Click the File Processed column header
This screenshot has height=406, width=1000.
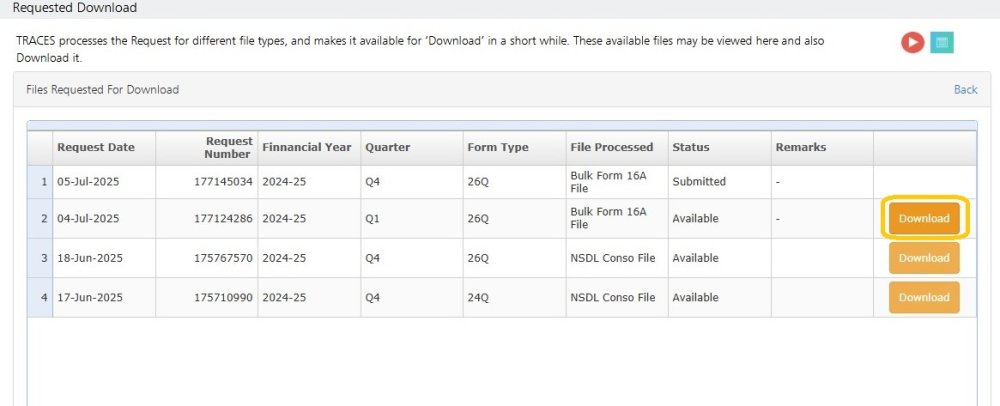(611, 148)
